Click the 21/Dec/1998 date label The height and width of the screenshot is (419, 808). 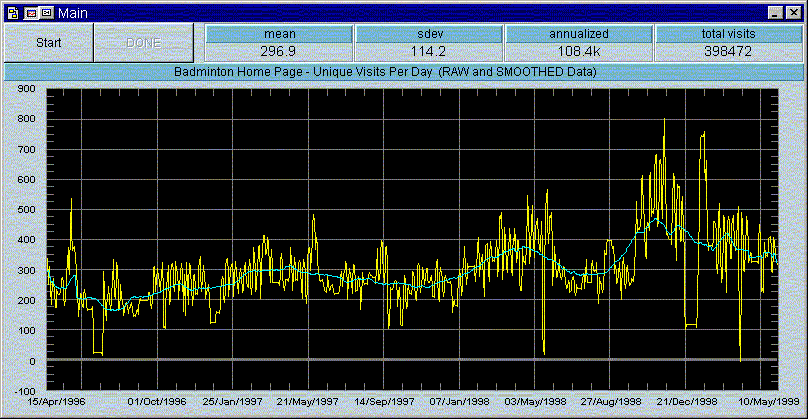pyautogui.click(x=686, y=401)
